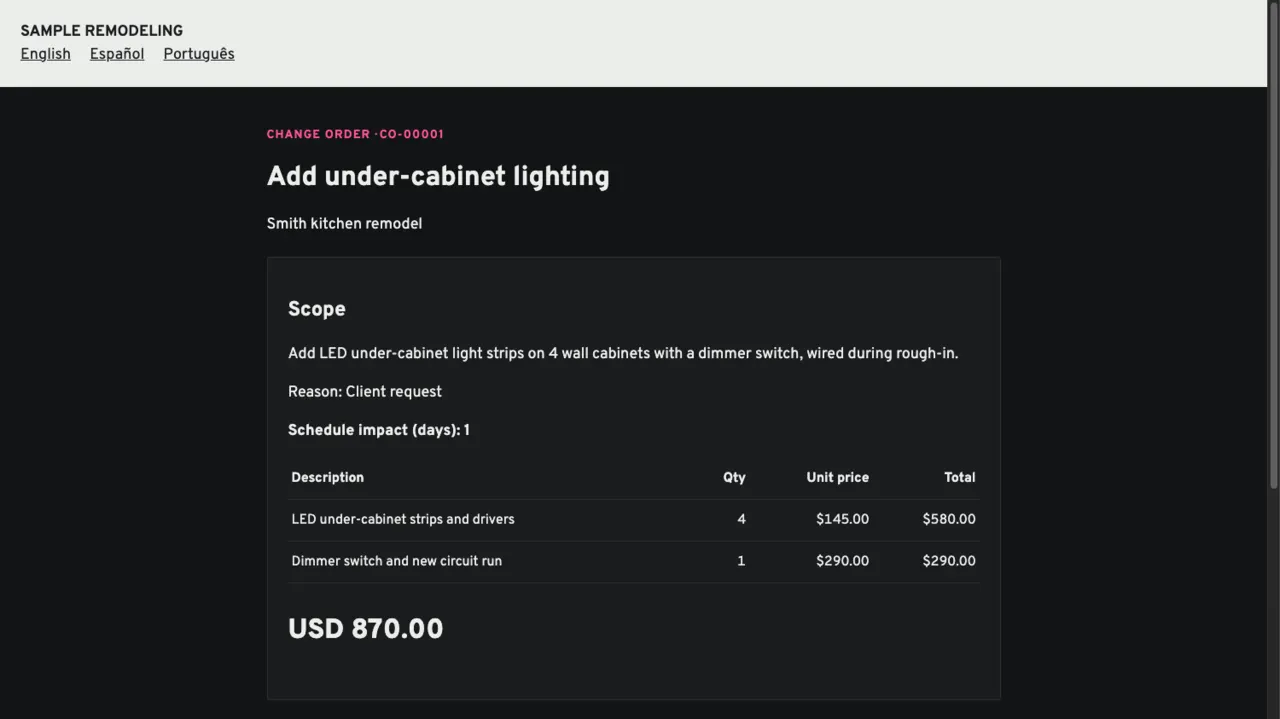Switch language to Português
The height and width of the screenshot is (719, 1280).
pyautogui.click(x=199, y=54)
